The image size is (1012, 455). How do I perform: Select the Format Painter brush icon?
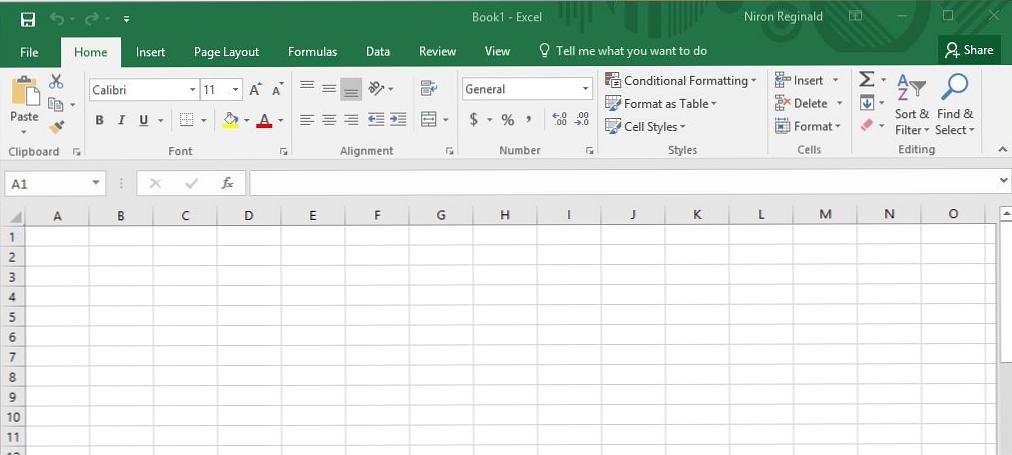(56, 127)
